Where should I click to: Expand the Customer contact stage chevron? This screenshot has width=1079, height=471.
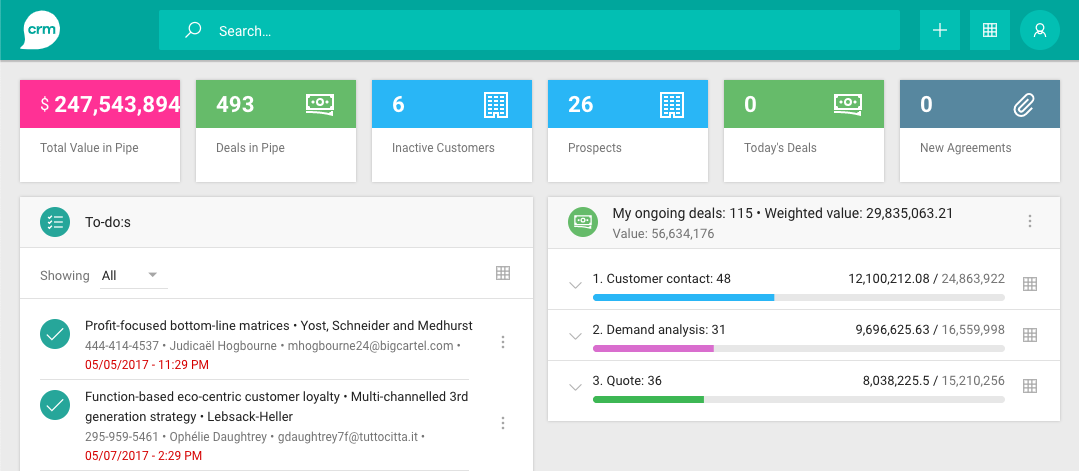tap(575, 285)
